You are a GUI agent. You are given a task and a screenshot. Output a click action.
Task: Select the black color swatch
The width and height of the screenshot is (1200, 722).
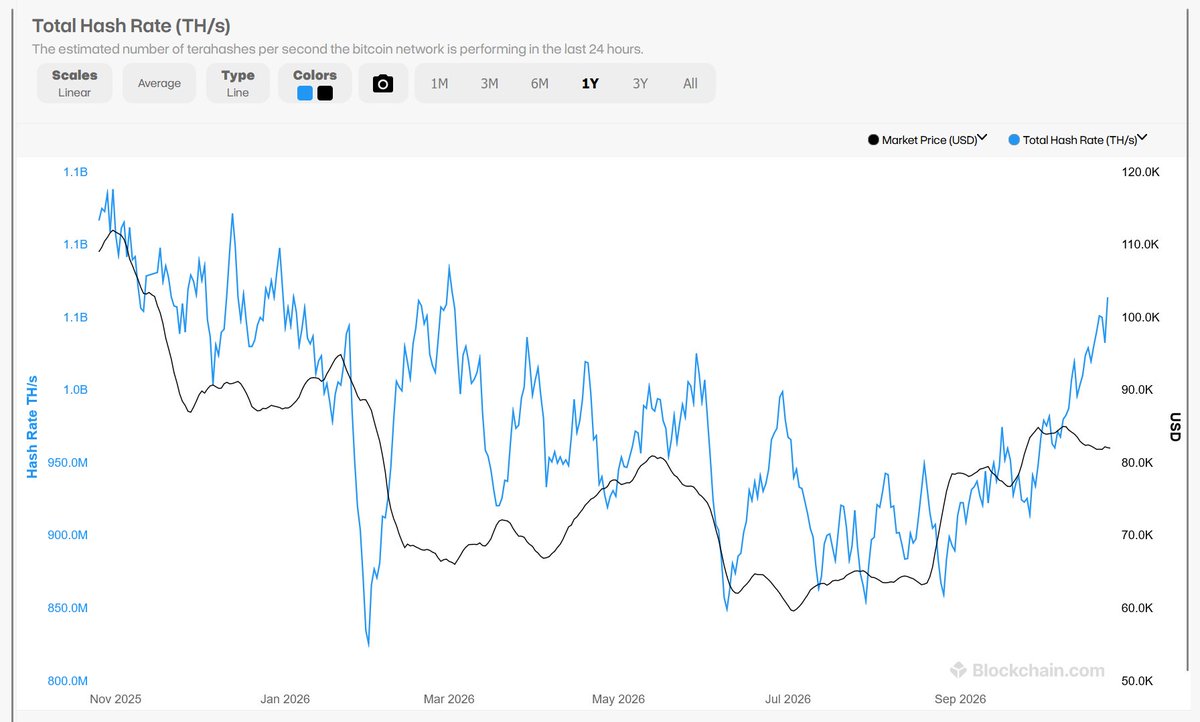coord(325,93)
